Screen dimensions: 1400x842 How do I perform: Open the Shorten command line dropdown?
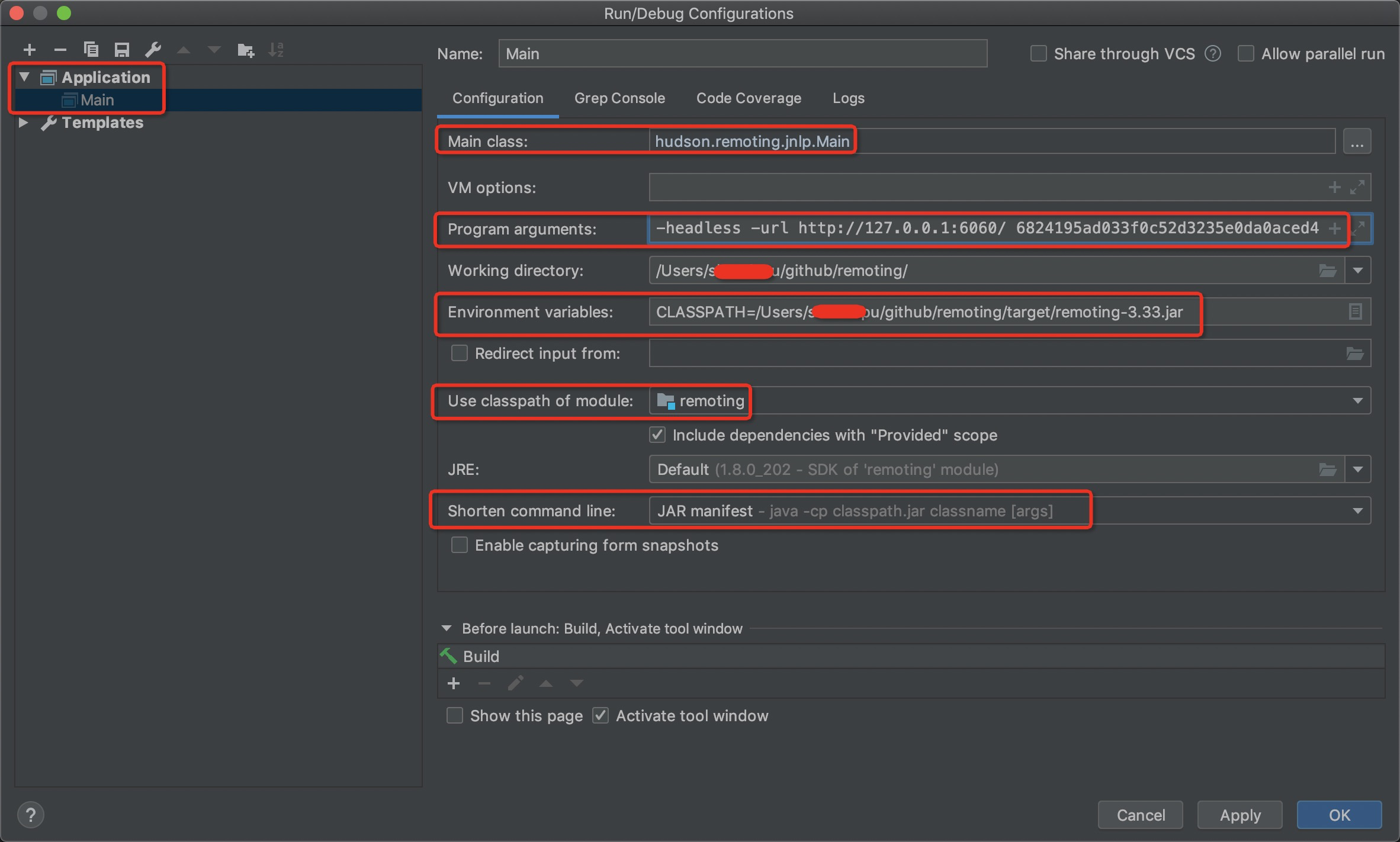click(1357, 510)
